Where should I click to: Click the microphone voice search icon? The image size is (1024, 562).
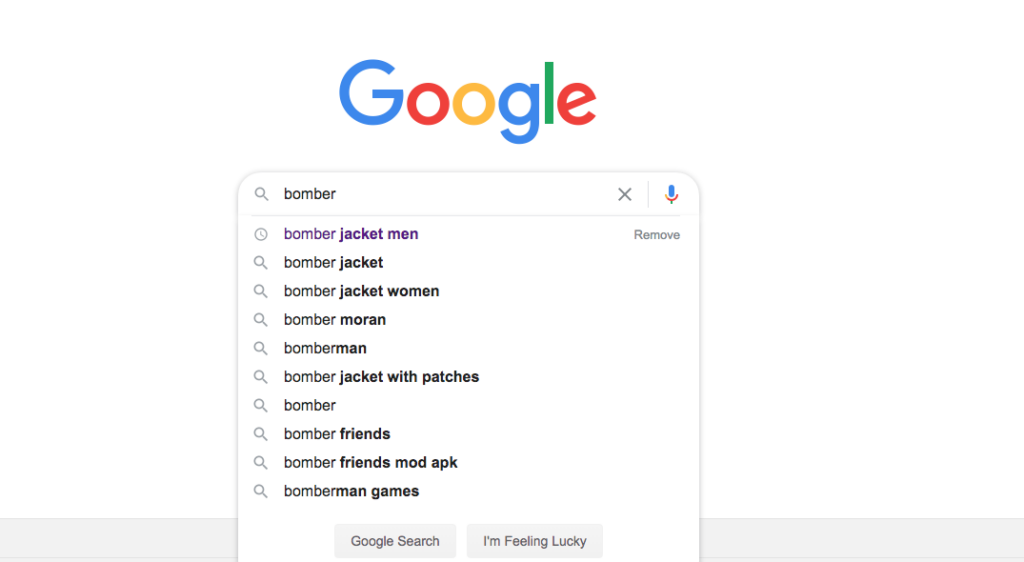[x=671, y=194]
